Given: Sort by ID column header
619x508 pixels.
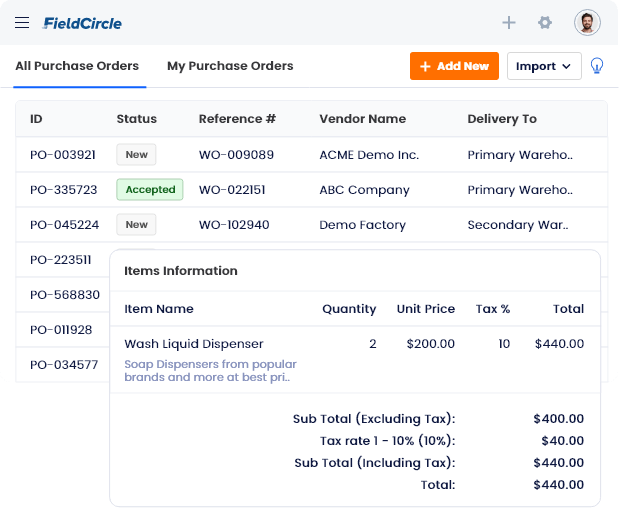Looking at the screenshot, I should click(36, 119).
